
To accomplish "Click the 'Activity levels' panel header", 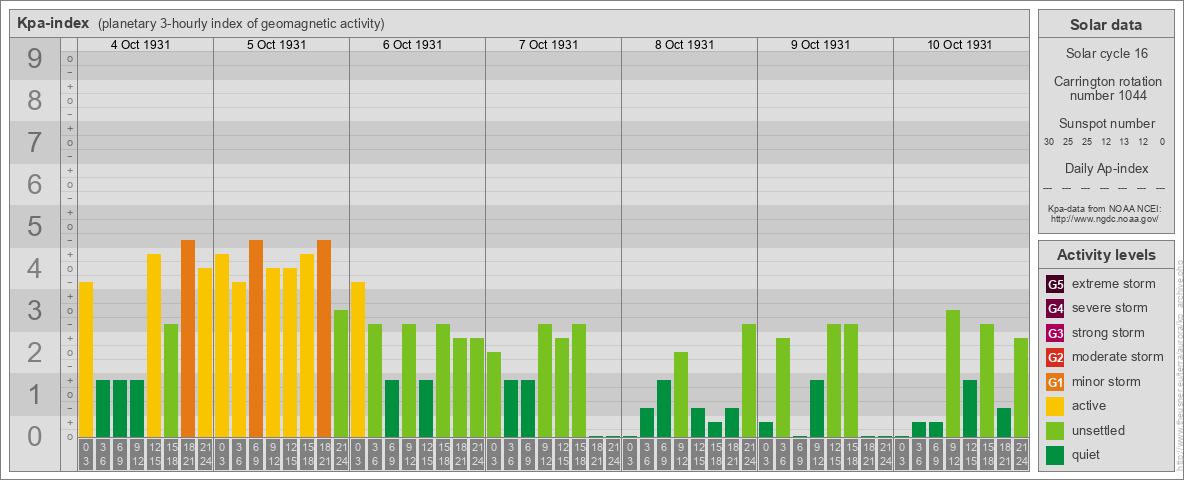I will (x=1106, y=255).
